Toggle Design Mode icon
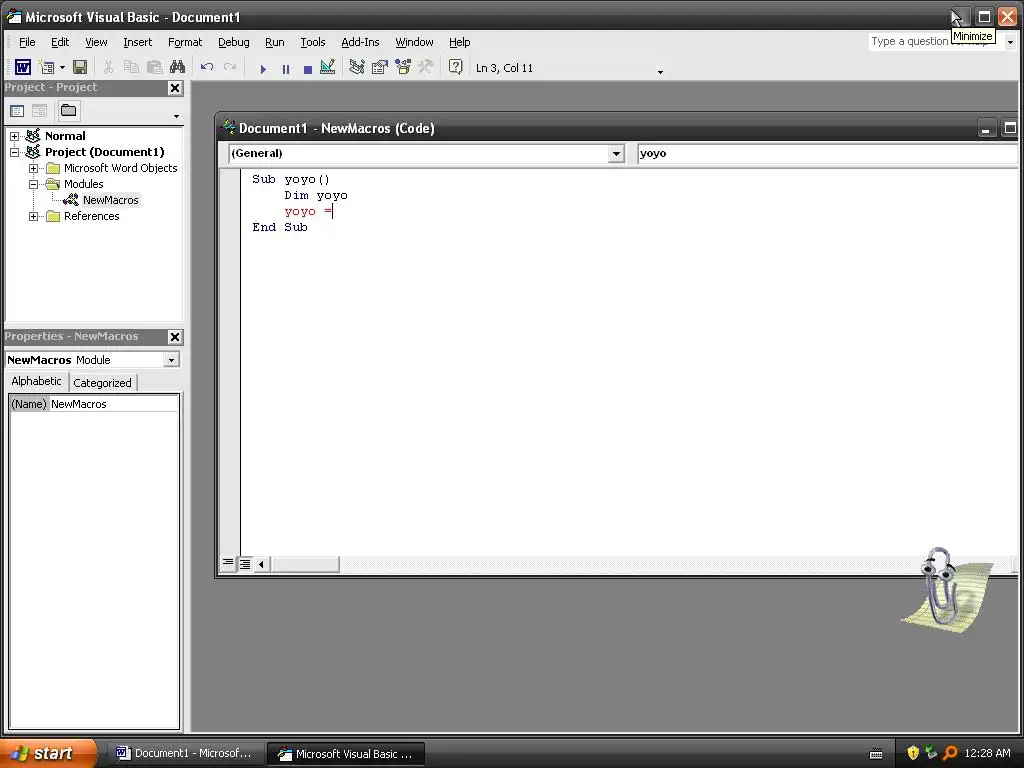 point(328,67)
